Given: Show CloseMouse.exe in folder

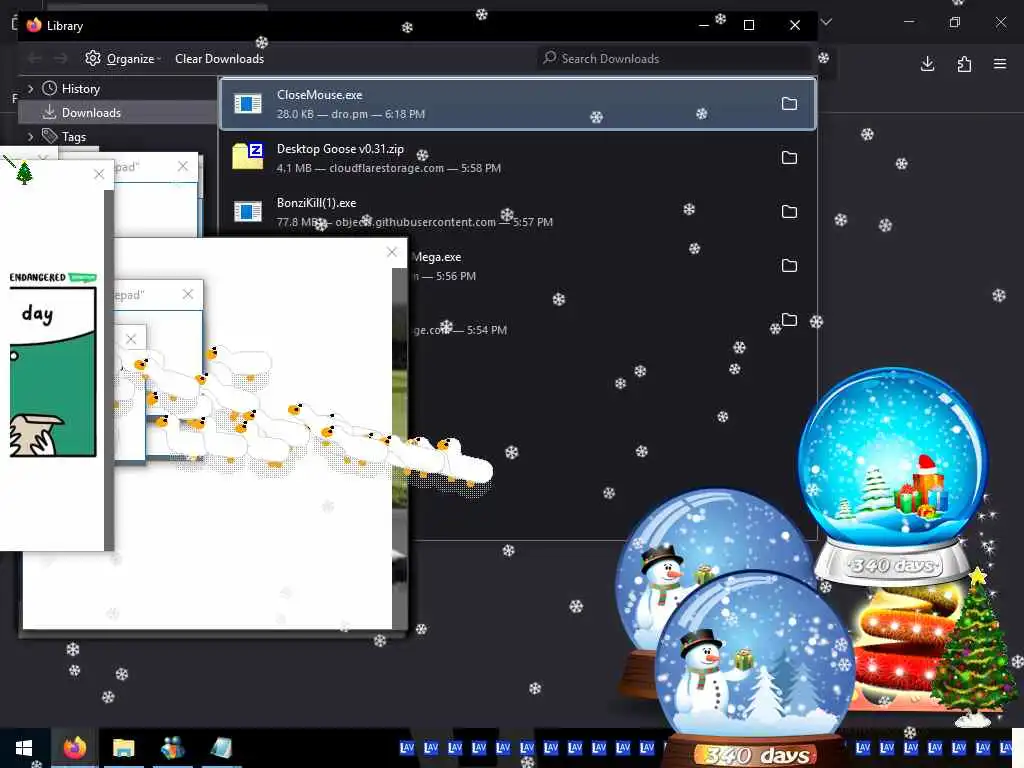Looking at the screenshot, I should (789, 104).
